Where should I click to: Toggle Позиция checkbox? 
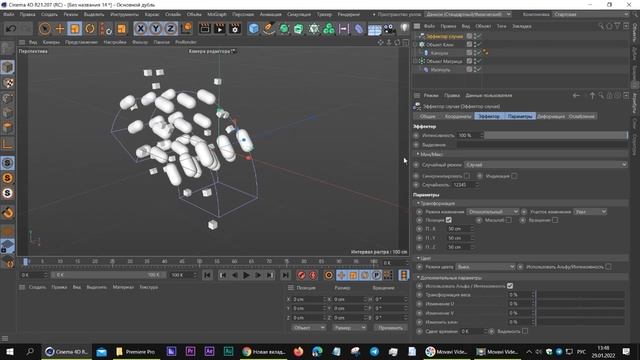coord(449,220)
